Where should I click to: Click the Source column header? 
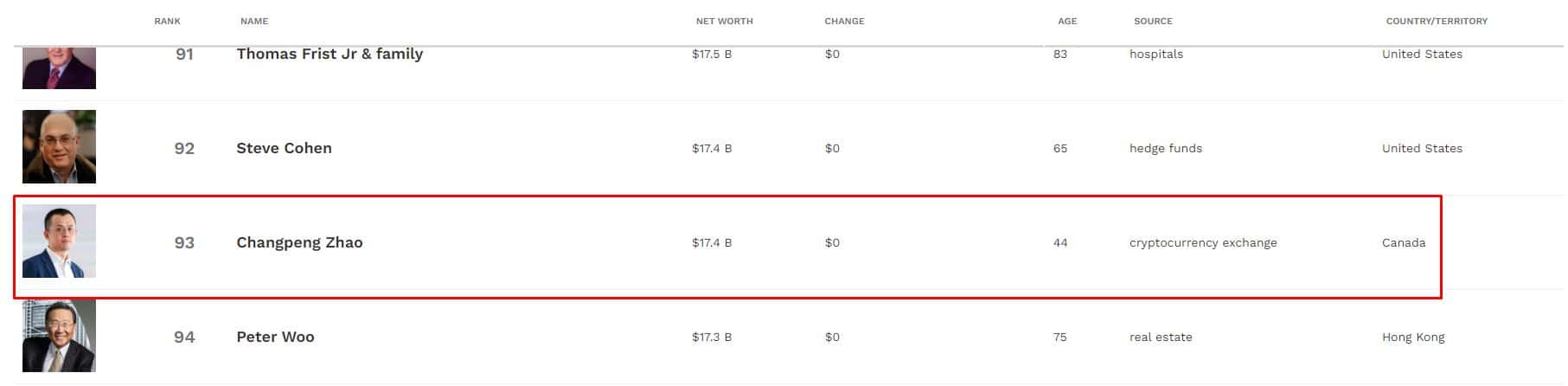pyautogui.click(x=1153, y=21)
